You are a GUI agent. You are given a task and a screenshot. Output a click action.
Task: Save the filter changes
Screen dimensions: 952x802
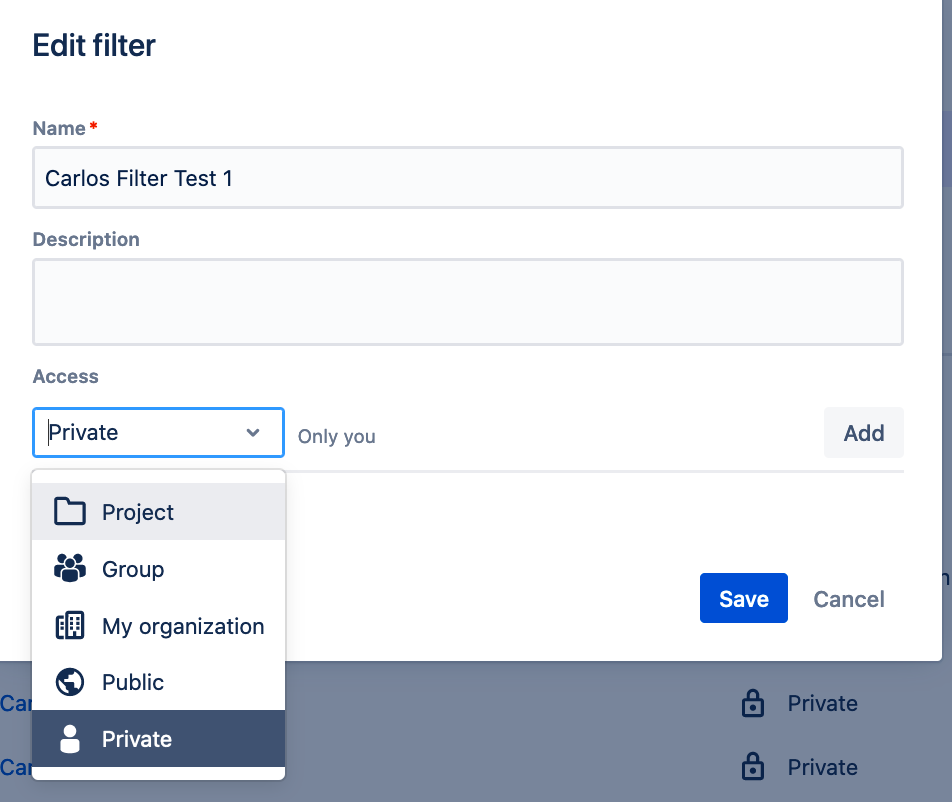[x=743, y=599]
